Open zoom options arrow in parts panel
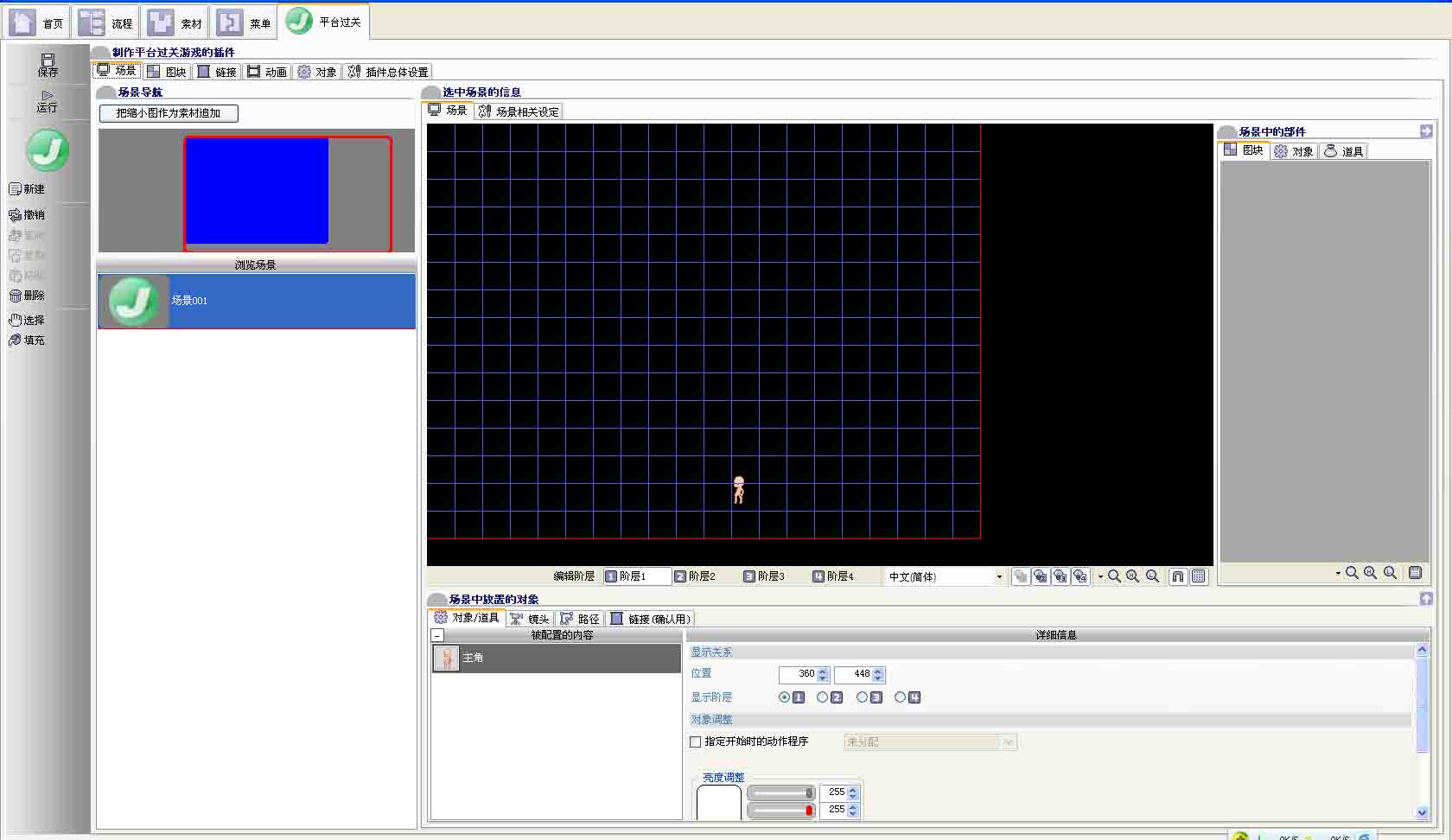Image resolution: width=1452 pixels, height=840 pixels. pyautogui.click(x=1338, y=573)
